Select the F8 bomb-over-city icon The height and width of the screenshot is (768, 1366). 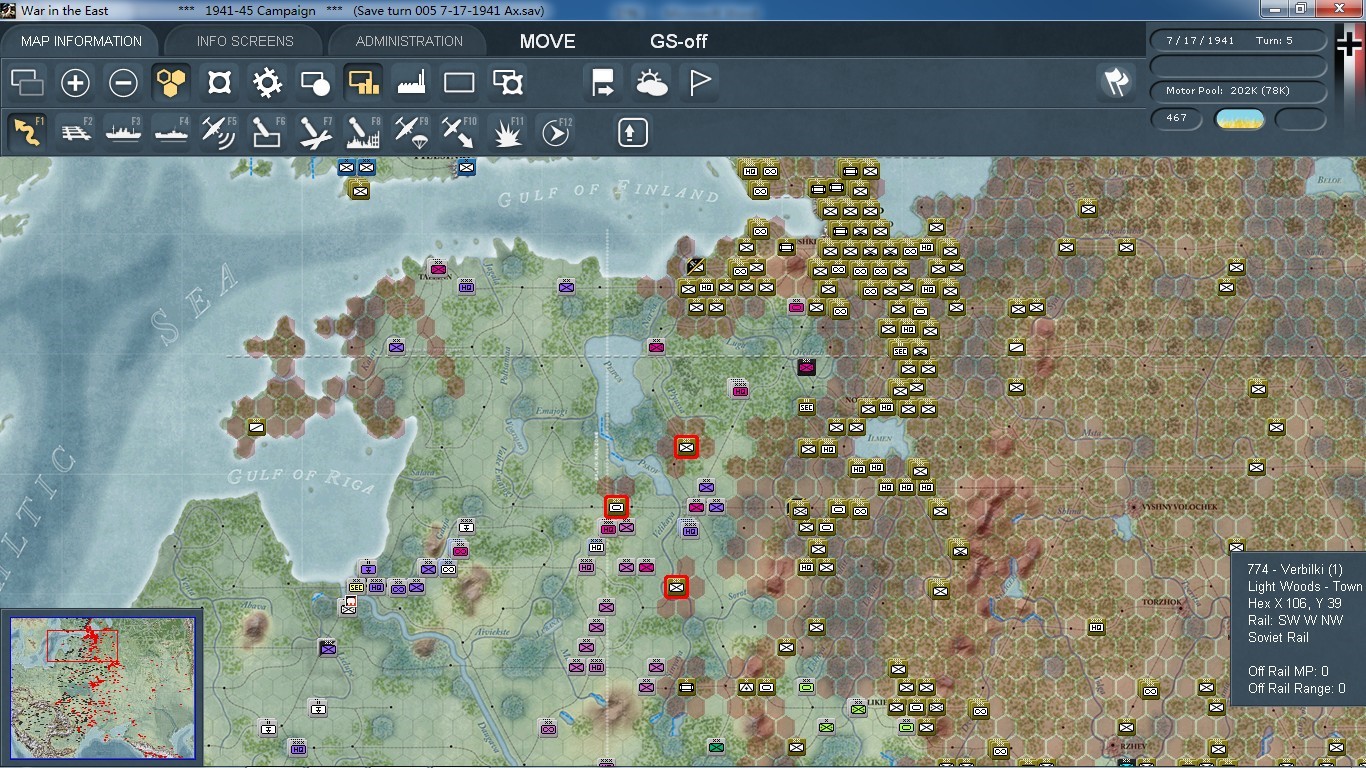click(x=363, y=131)
